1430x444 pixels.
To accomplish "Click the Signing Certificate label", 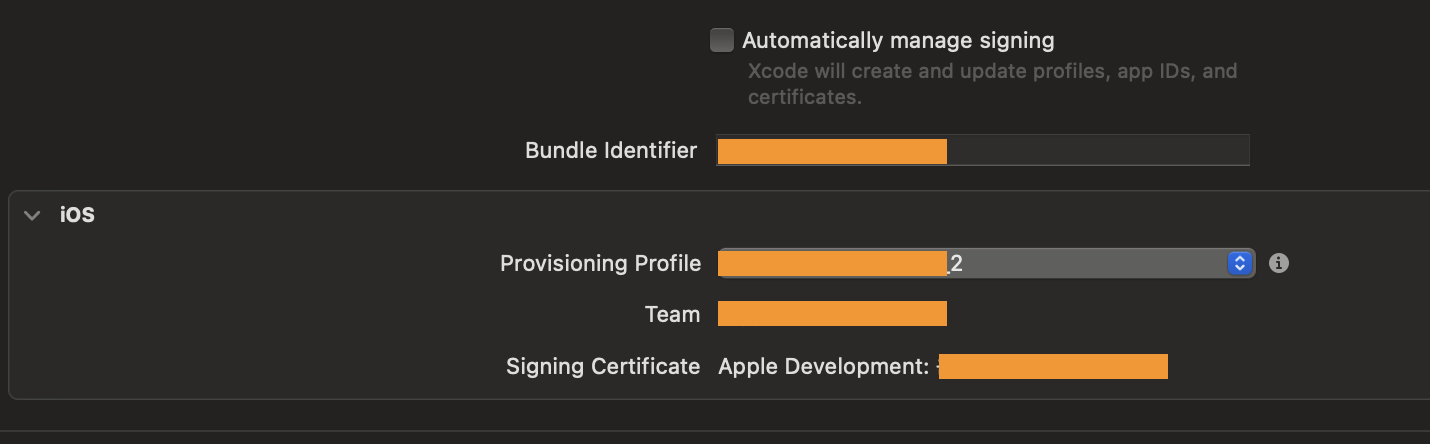I will pyautogui.click(x=603, y=367).
